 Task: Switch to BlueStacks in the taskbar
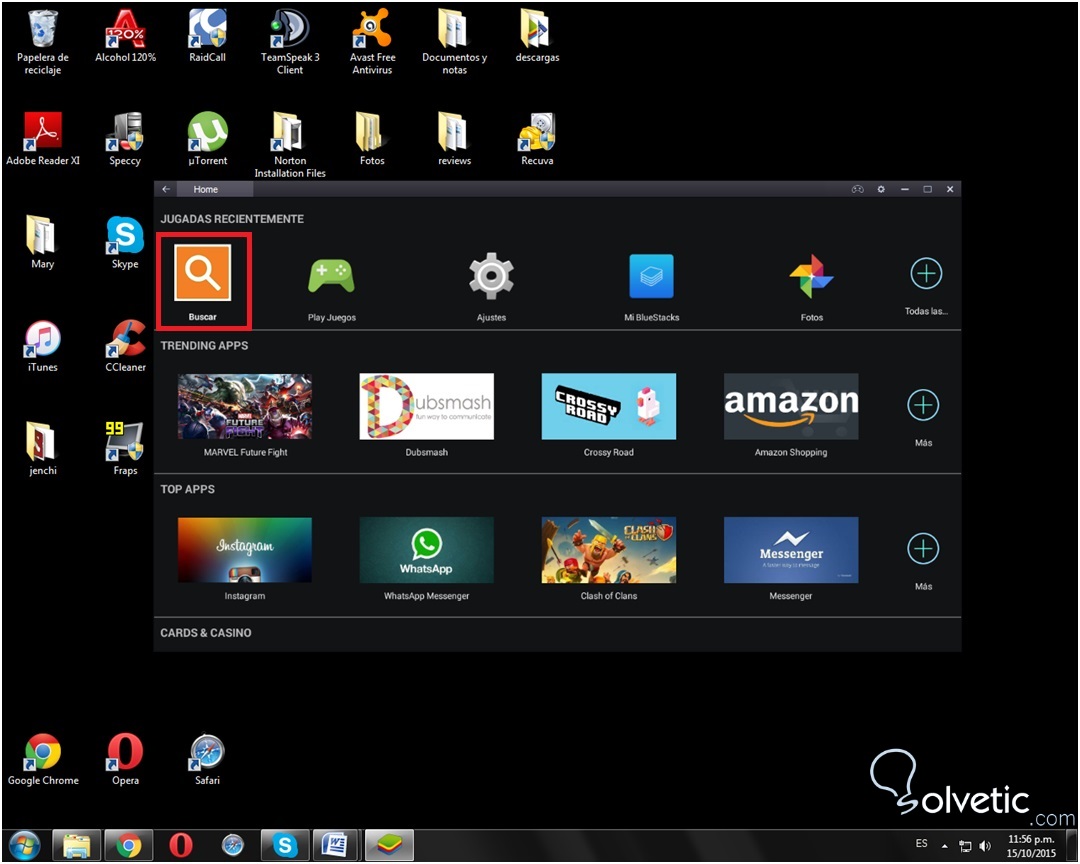pyautogui.click(x=389, y=845)
